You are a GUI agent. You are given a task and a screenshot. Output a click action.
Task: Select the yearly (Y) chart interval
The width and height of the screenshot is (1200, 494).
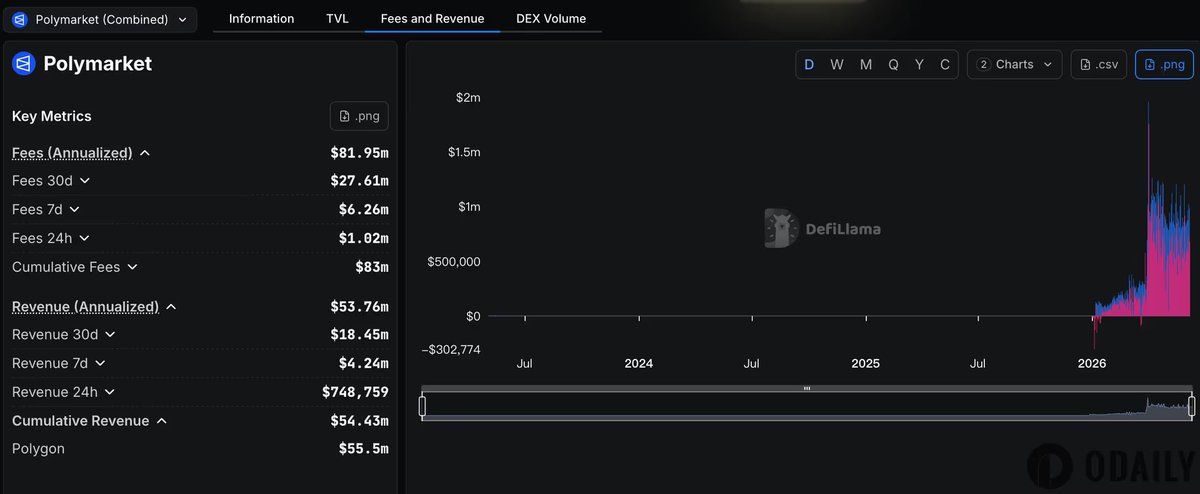point(919,65)
